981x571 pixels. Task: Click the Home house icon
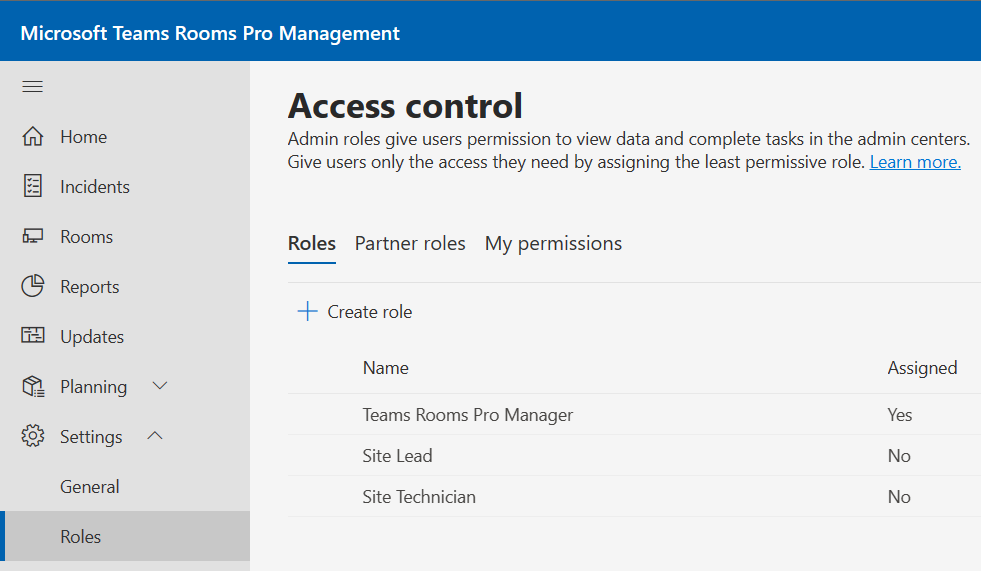(x=33, y=137)
